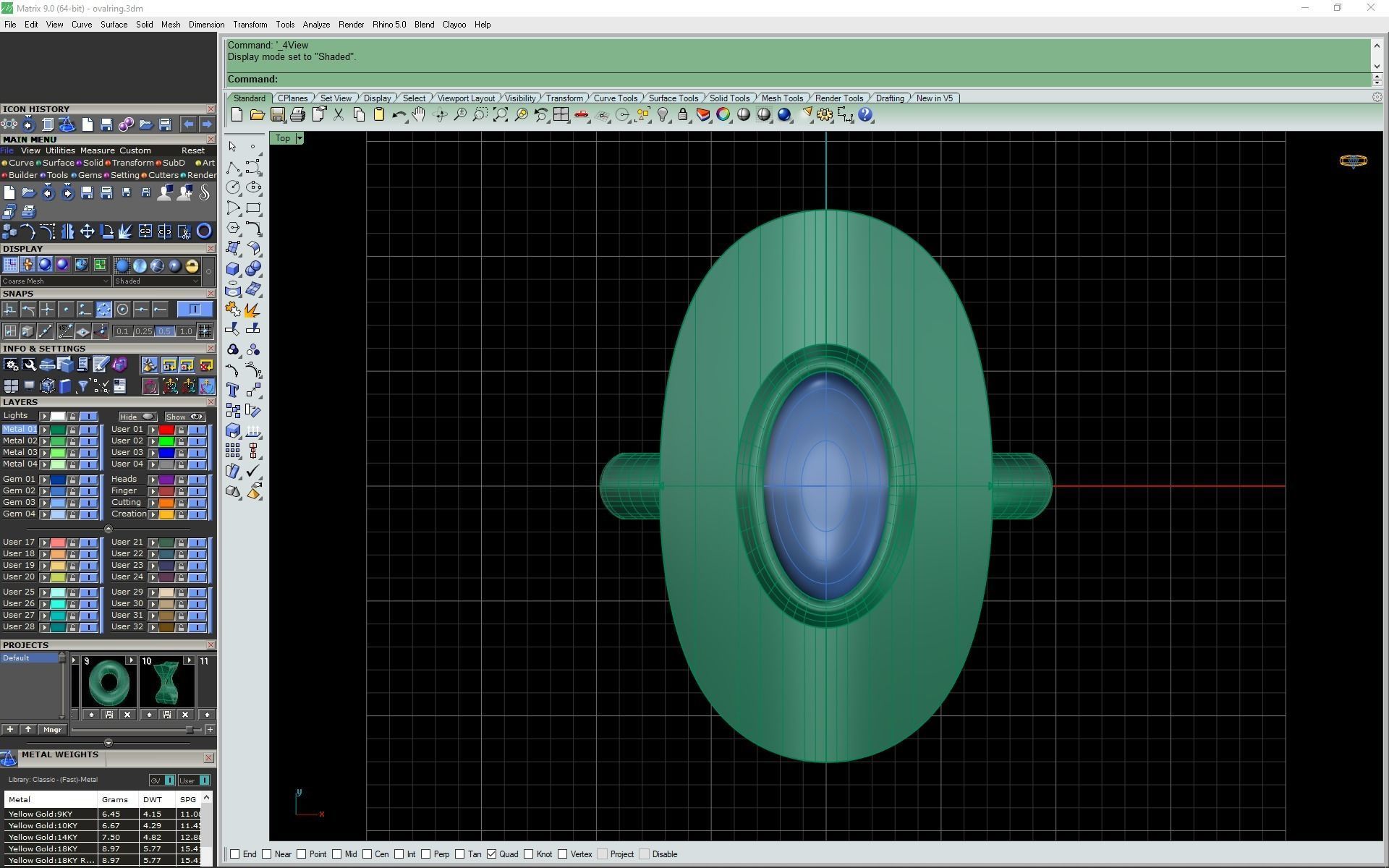Click the check mark Analyze icon
1389x868 pixels.
pos(253,471)
